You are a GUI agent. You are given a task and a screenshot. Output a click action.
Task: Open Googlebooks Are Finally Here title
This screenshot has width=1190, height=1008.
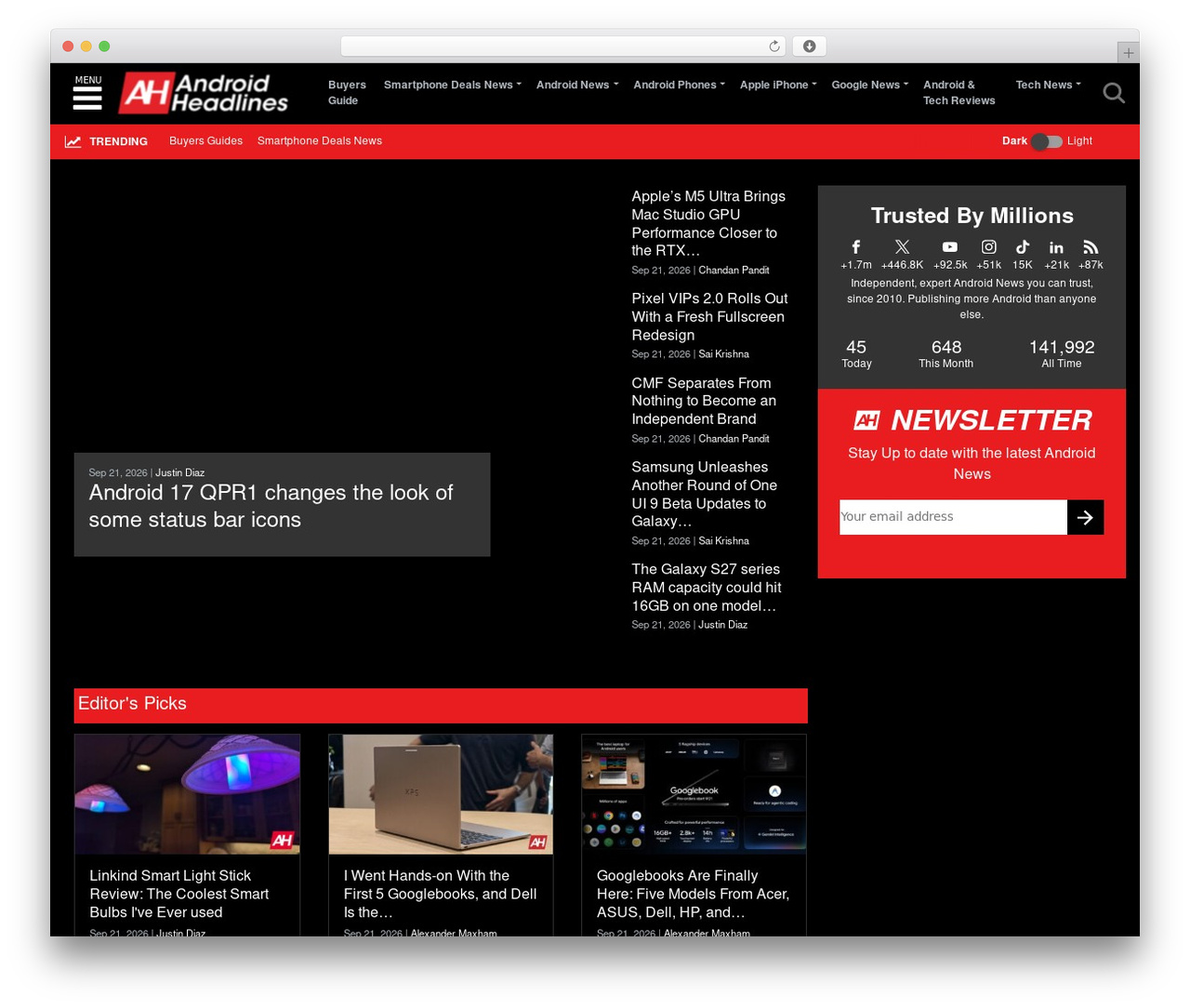(693, 894)
